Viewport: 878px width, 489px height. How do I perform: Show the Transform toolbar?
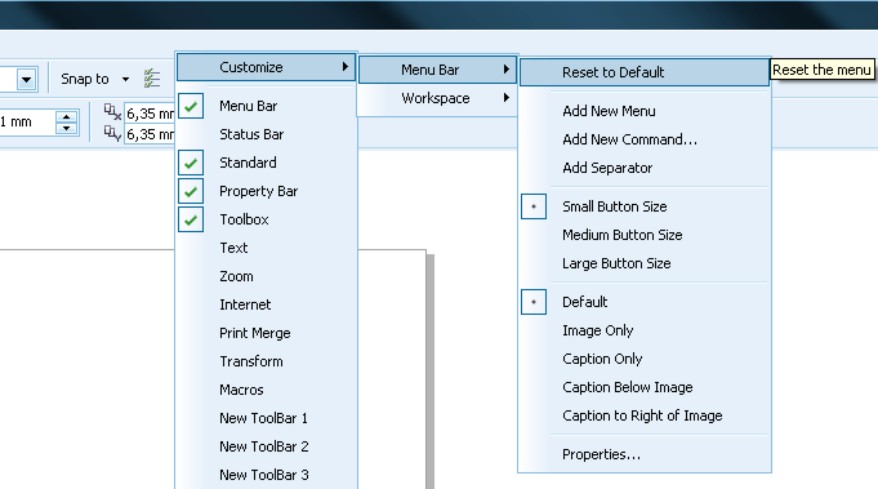point(267,361)
